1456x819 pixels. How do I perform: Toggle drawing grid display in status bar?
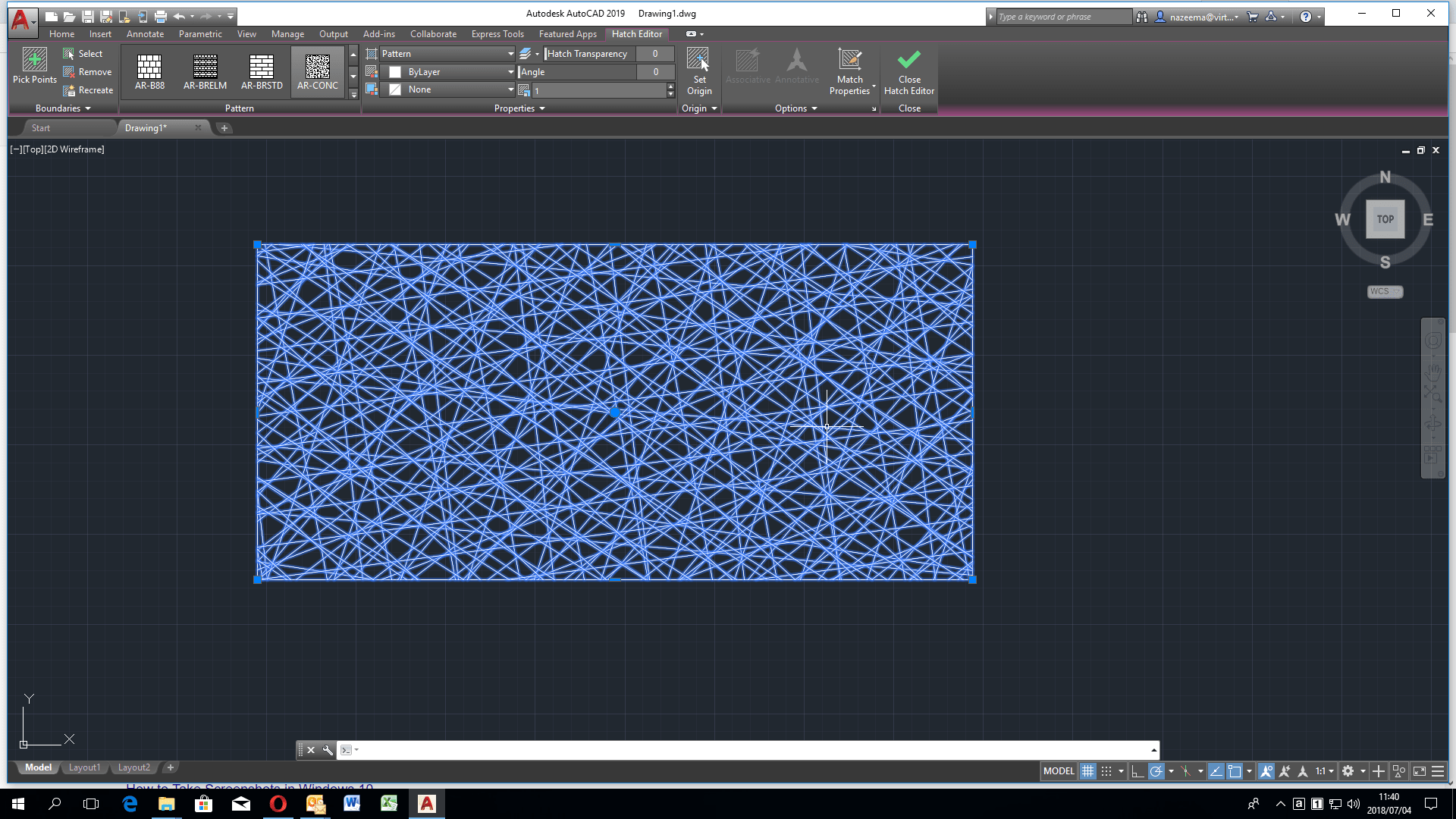click(1087, 771)
